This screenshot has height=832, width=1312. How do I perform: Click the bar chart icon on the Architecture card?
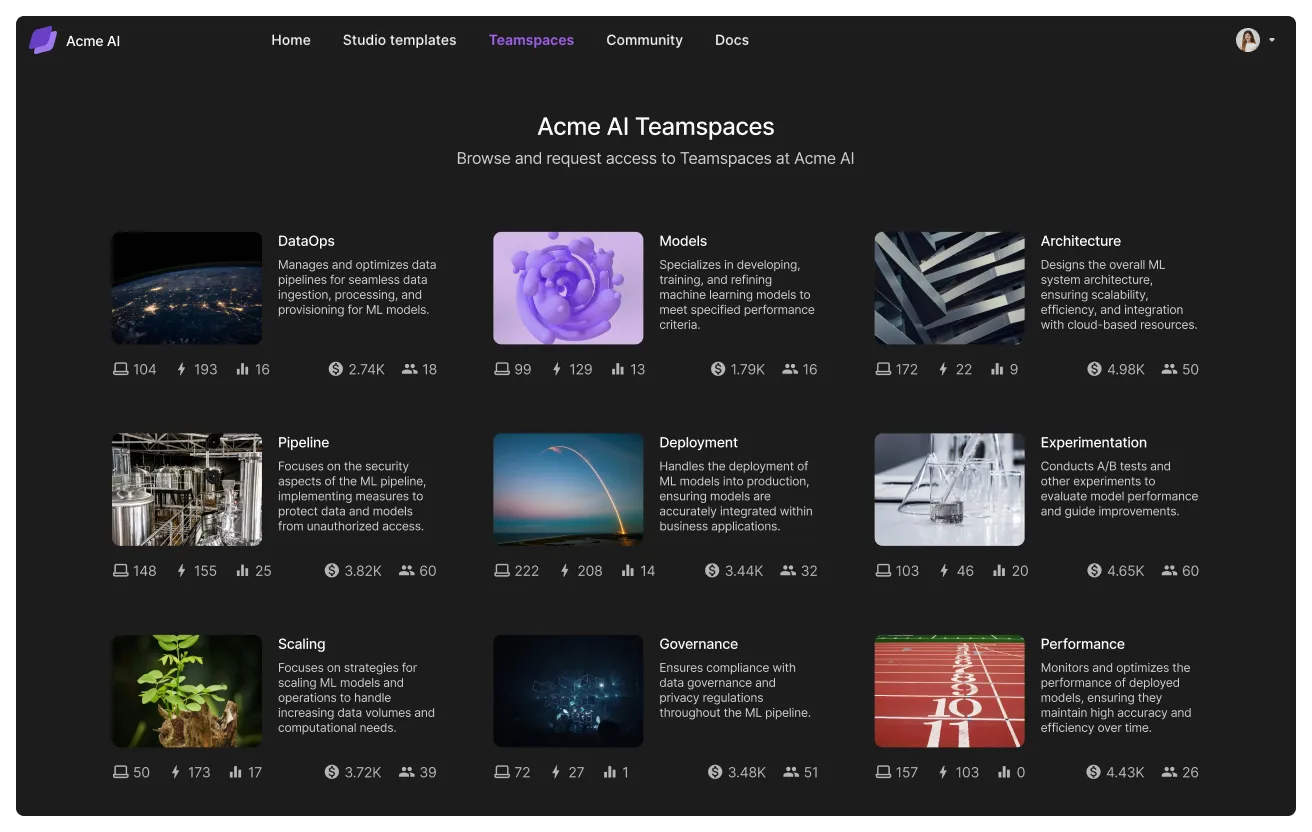coord(997,369)
